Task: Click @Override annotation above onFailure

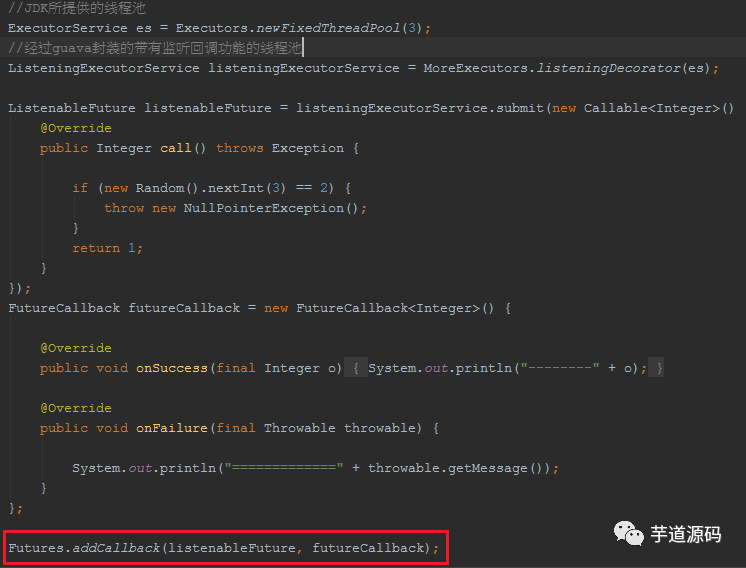Action: tap(76, 408)
